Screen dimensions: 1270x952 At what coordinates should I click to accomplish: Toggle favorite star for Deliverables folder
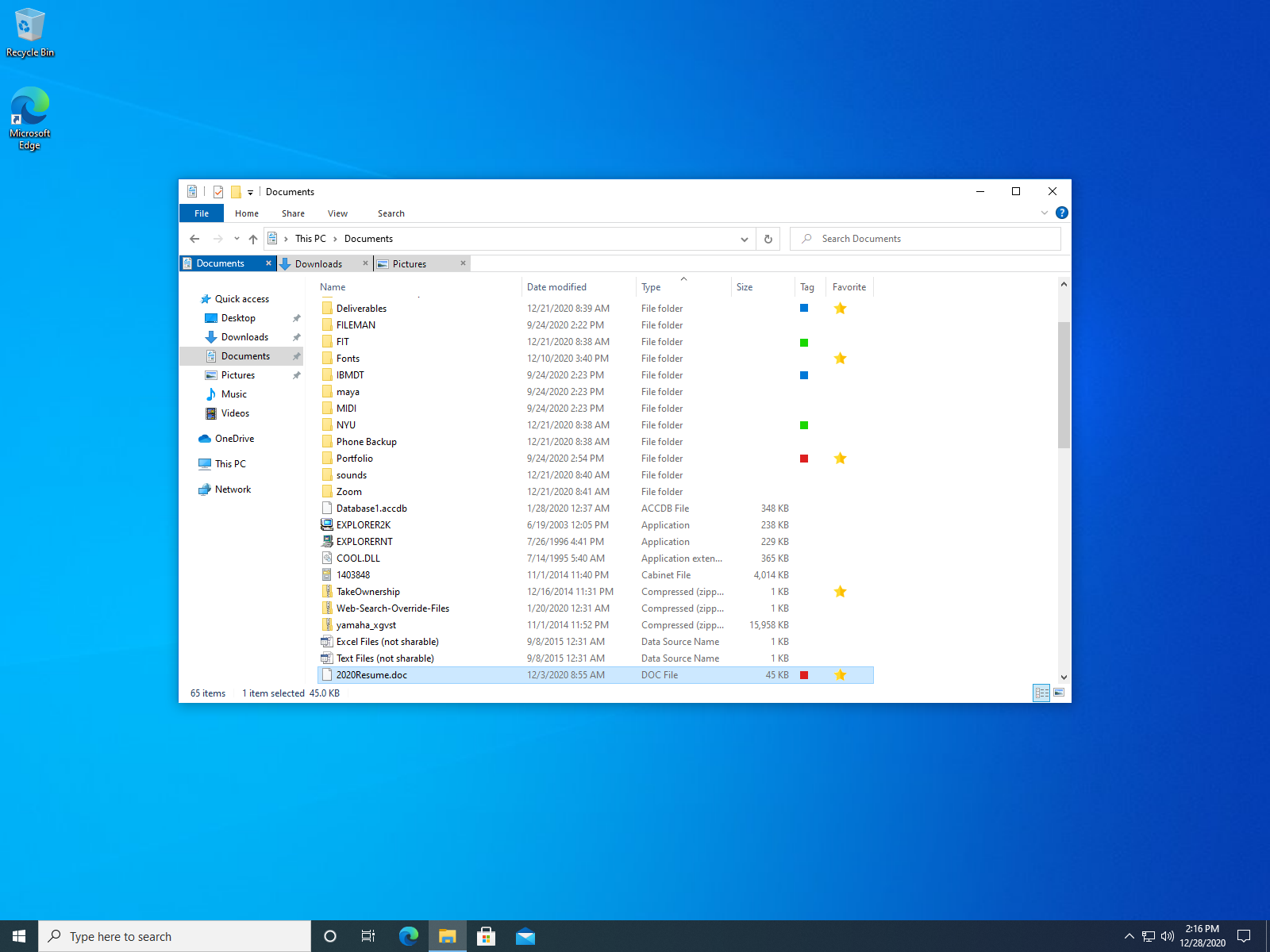pos(840,309)
